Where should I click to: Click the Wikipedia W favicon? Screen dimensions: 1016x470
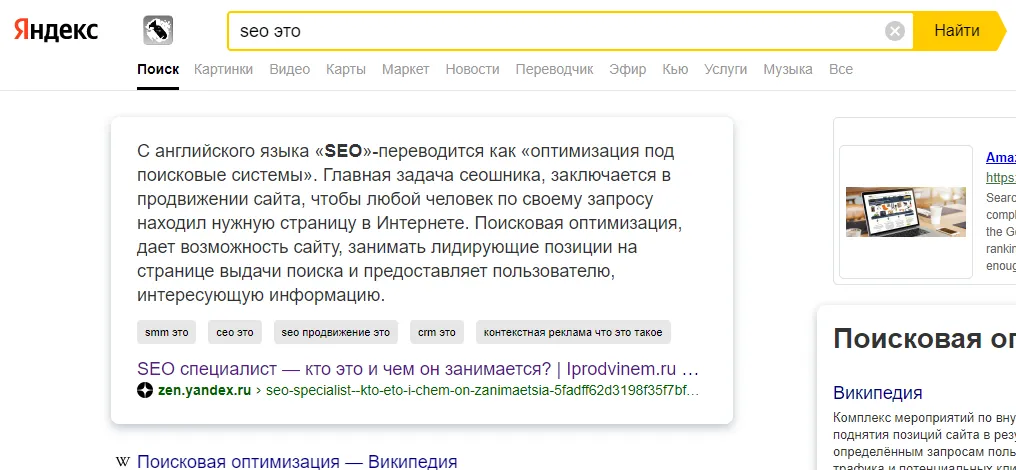pyautogui.click(x=122, y=462)
